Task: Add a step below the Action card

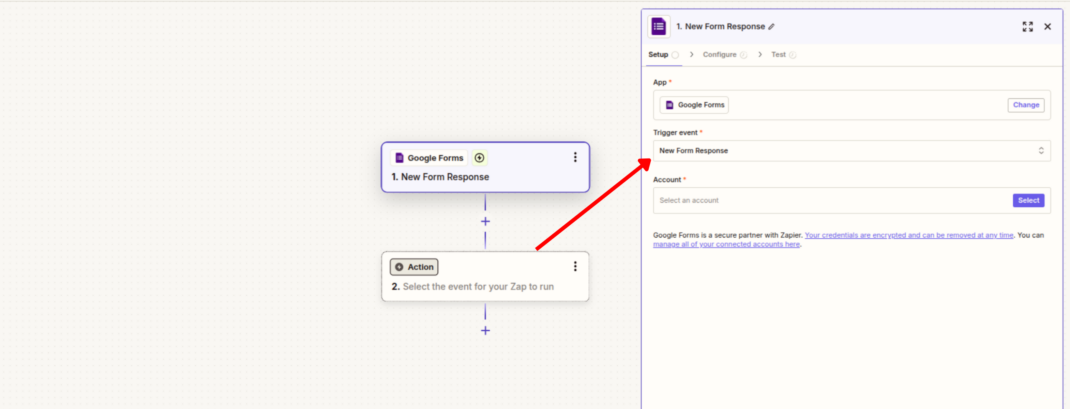Action: point(485,330)
